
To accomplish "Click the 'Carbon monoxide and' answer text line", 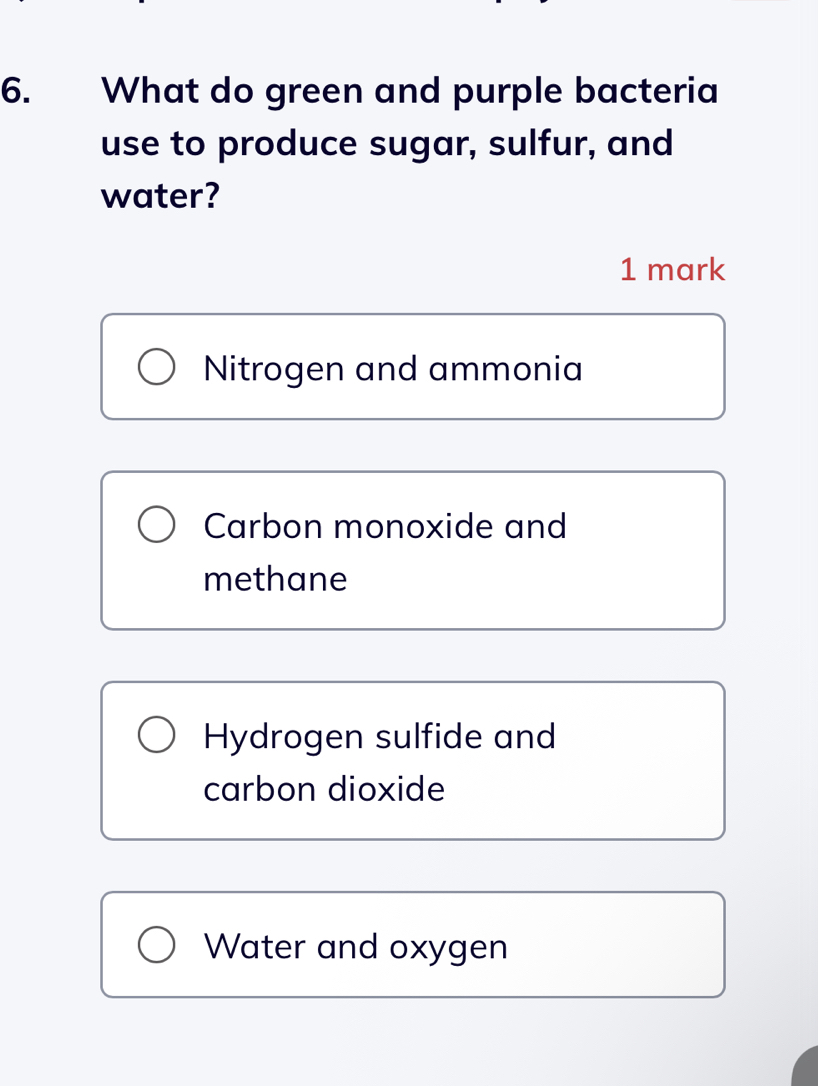I will click(x=385, y=526).
